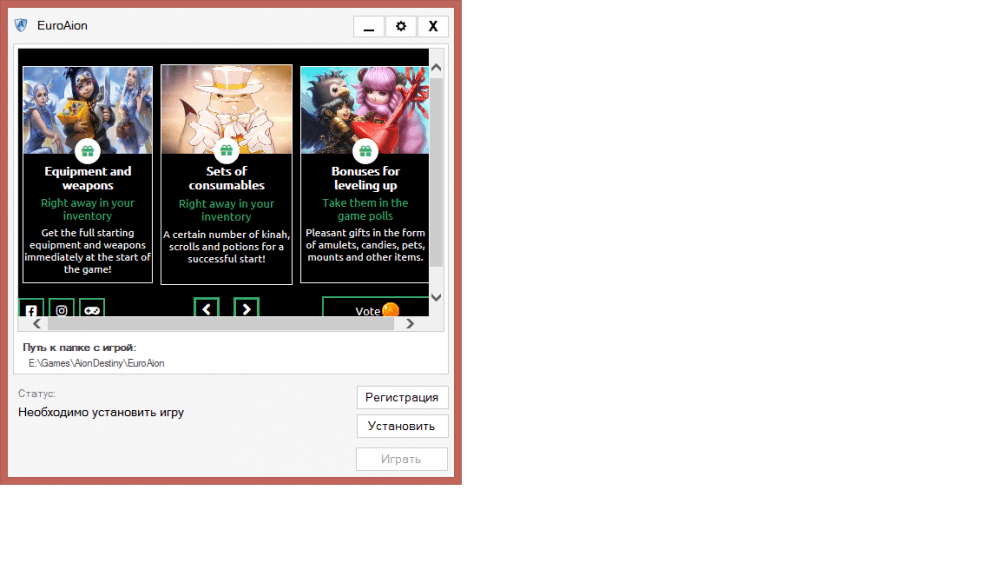Click the Играть button

click(x=402, y=459)
